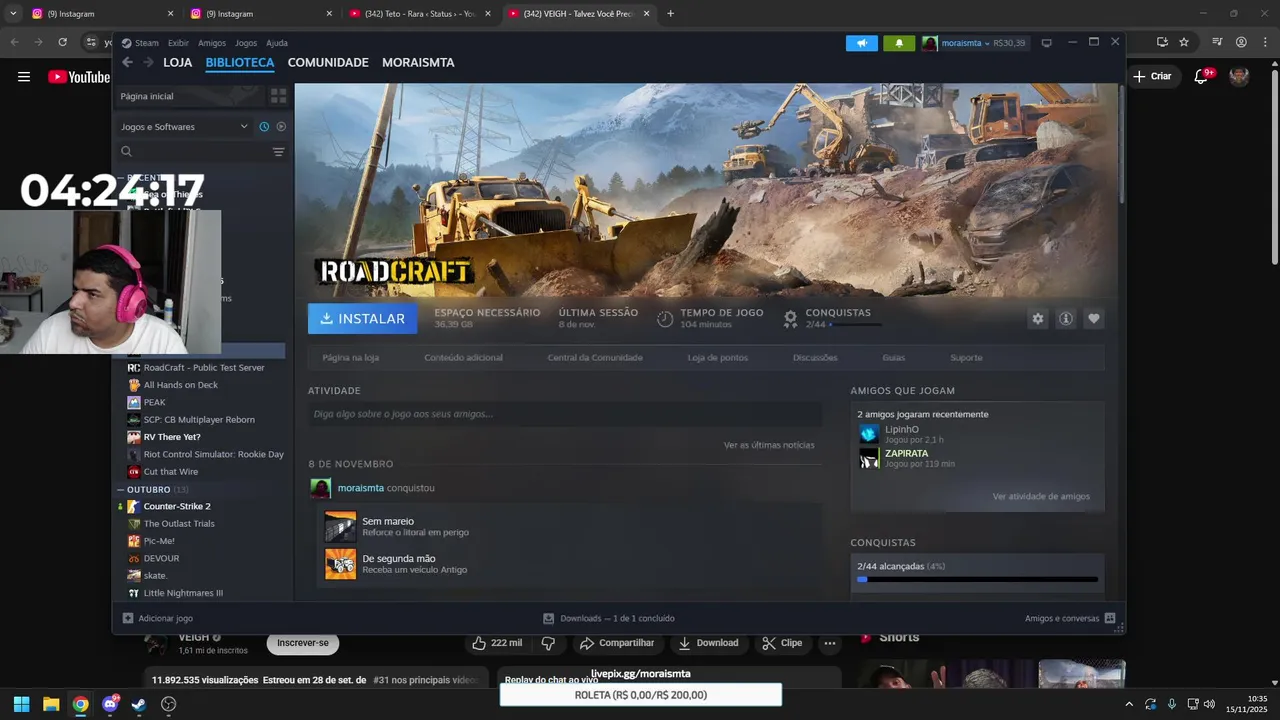Image resolution: width=1280 pixels, height=720 pixels.
Task: Click the PEAK game icon in the list
Action: coord(134,402)
